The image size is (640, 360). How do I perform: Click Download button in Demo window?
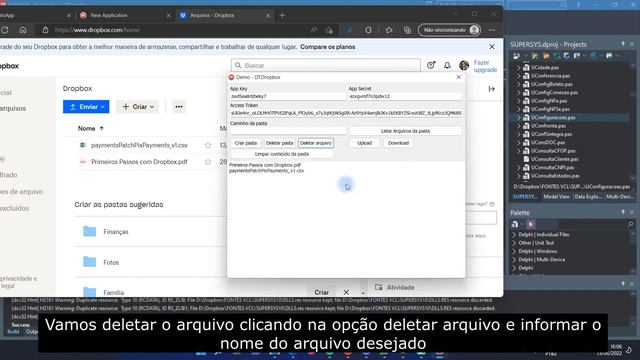[x=398, y=143]
